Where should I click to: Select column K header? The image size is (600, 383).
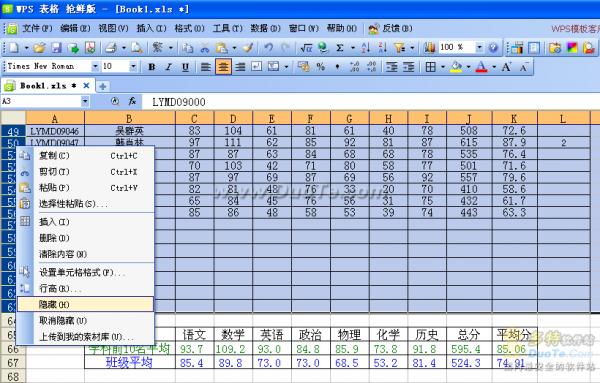tap(514, 119)
